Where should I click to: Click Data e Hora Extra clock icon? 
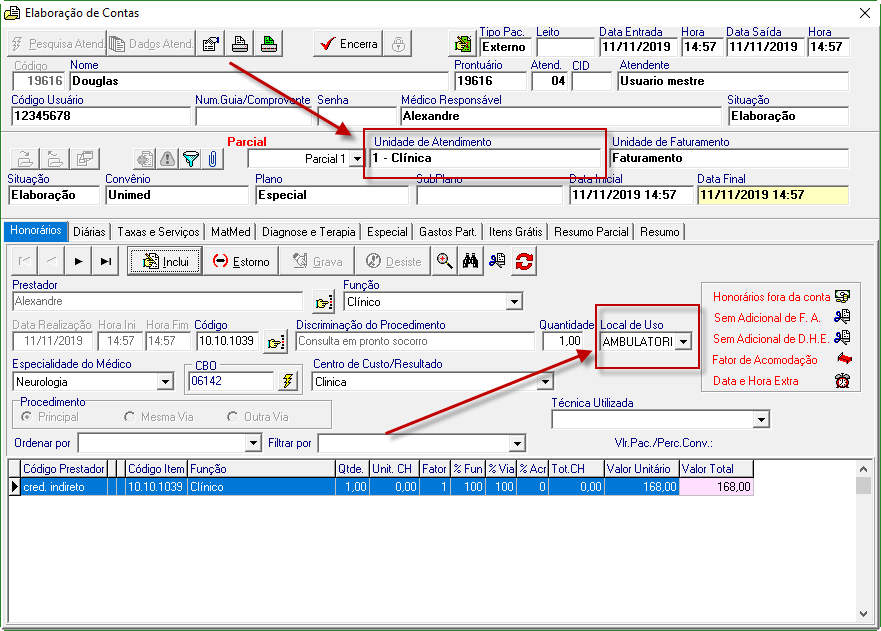pos(842,381)
